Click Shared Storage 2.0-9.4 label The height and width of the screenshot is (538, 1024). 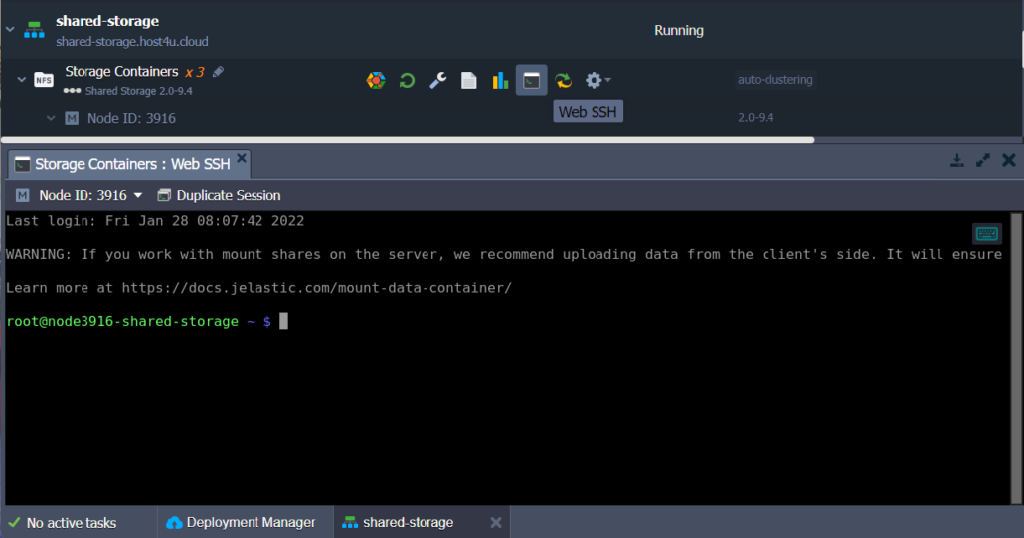(138, 91)
